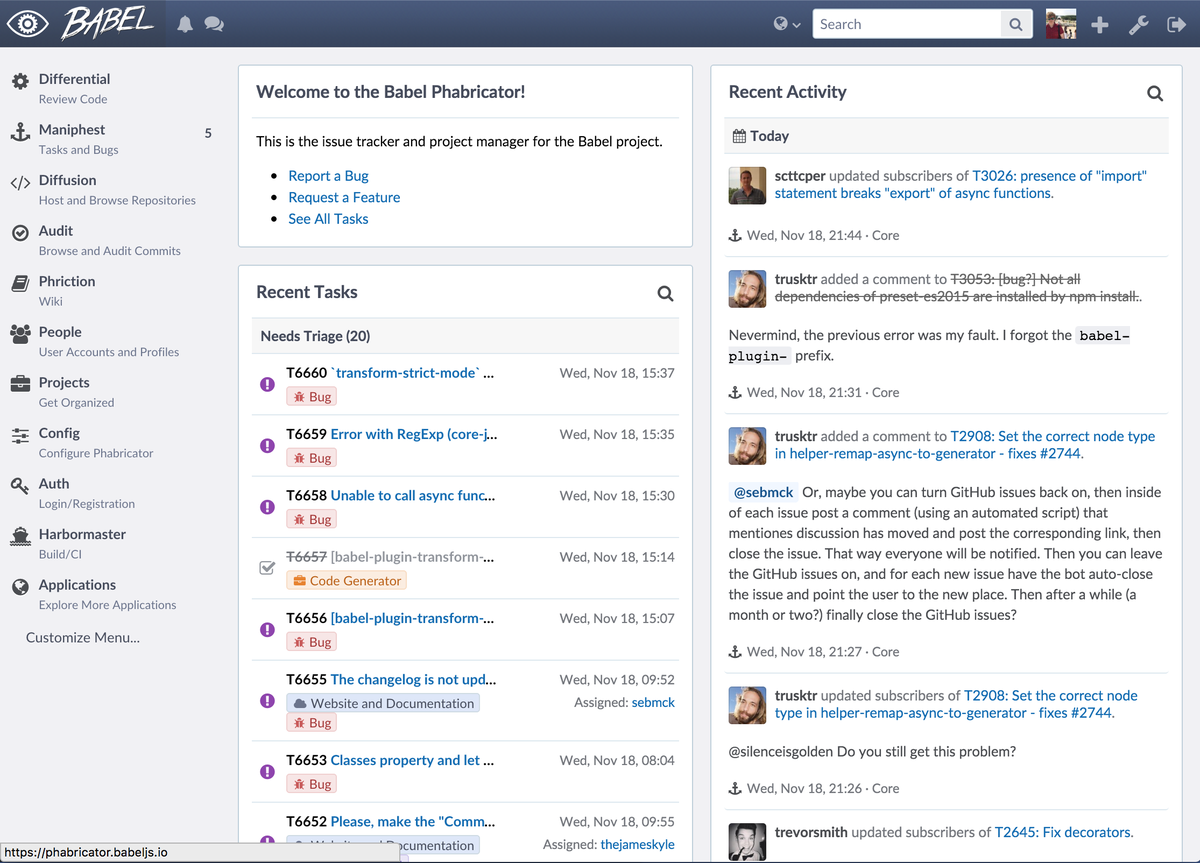Viewport: 1200px width, 863px height.
Task: Click the Code Generator tag
Action: click(347, 581)
